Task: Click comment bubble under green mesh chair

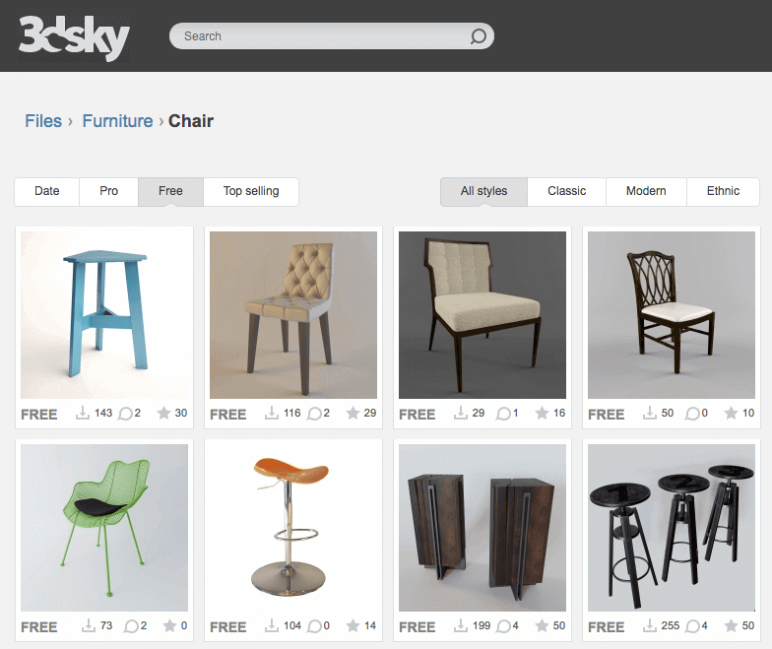Action: 131,626
